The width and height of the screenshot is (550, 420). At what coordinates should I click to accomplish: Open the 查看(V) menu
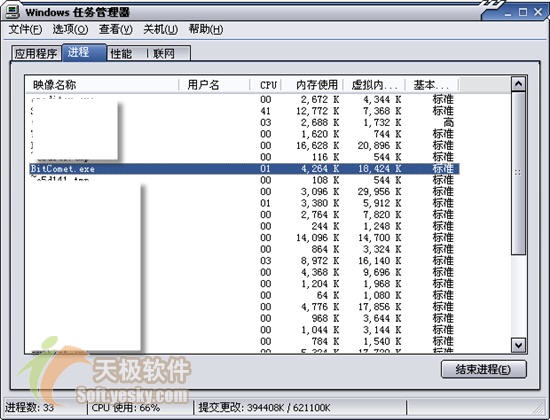pos(115,29)
